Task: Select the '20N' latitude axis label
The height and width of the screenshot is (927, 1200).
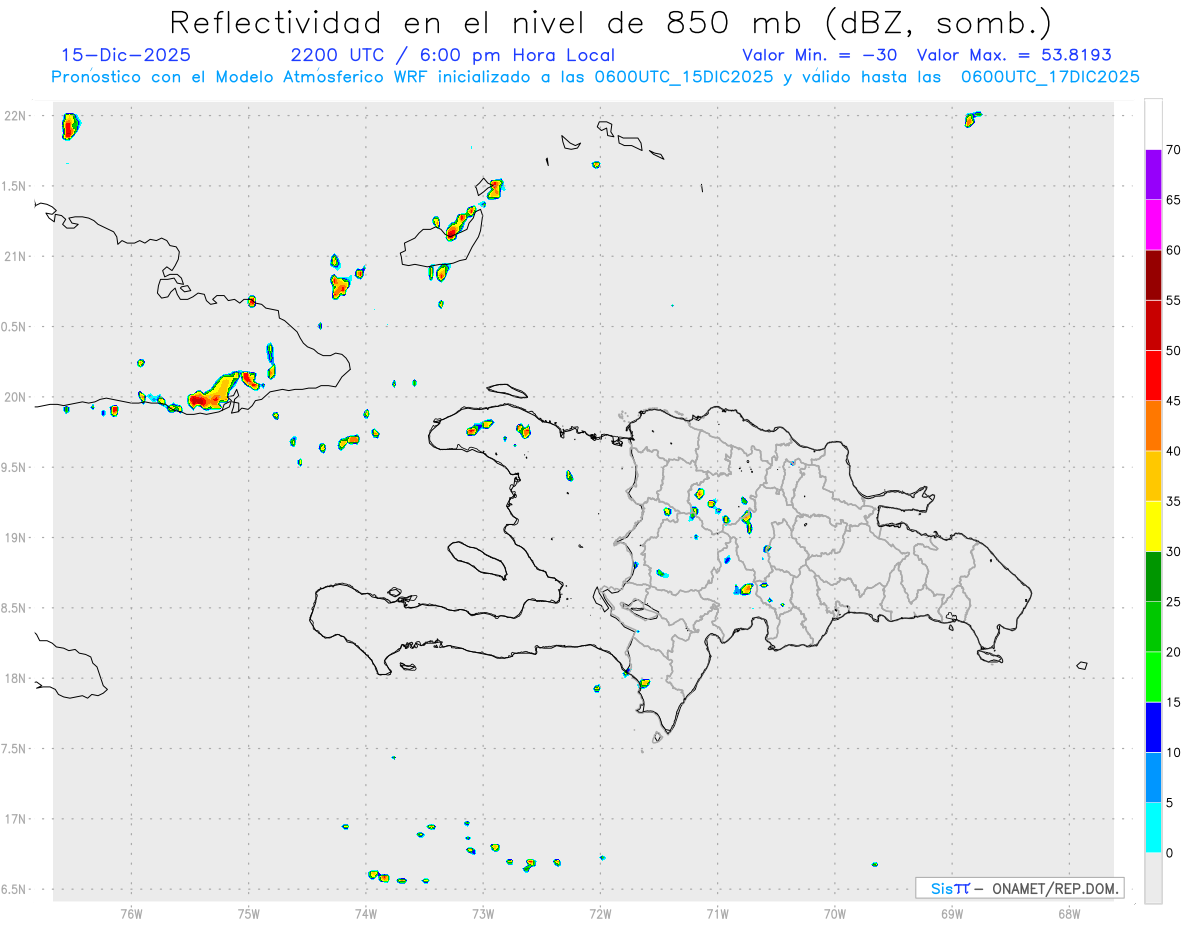Action: tap(17, 397)
